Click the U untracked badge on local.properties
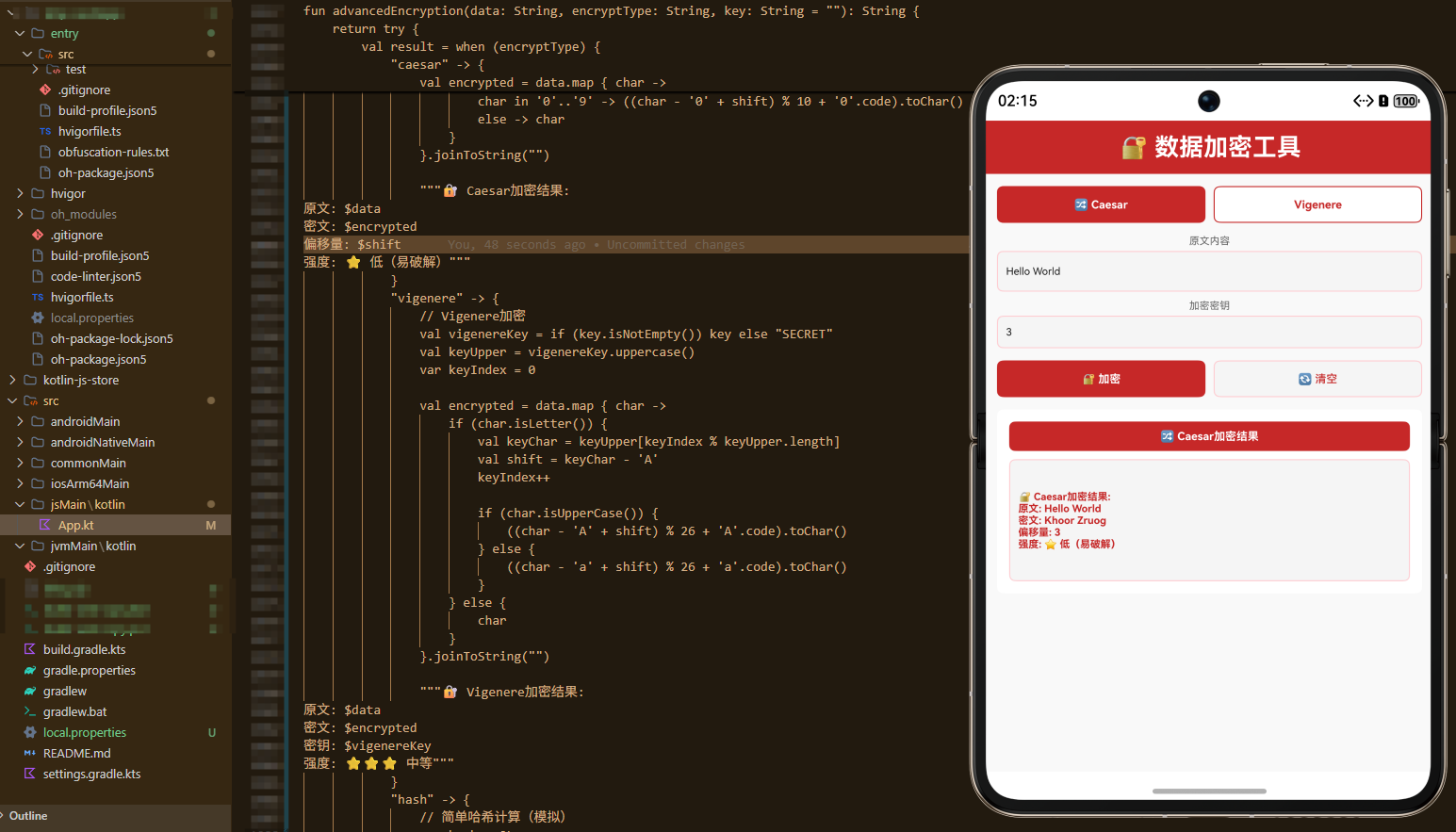Viewport: 1456px width, 832px height. coord(212,732)
